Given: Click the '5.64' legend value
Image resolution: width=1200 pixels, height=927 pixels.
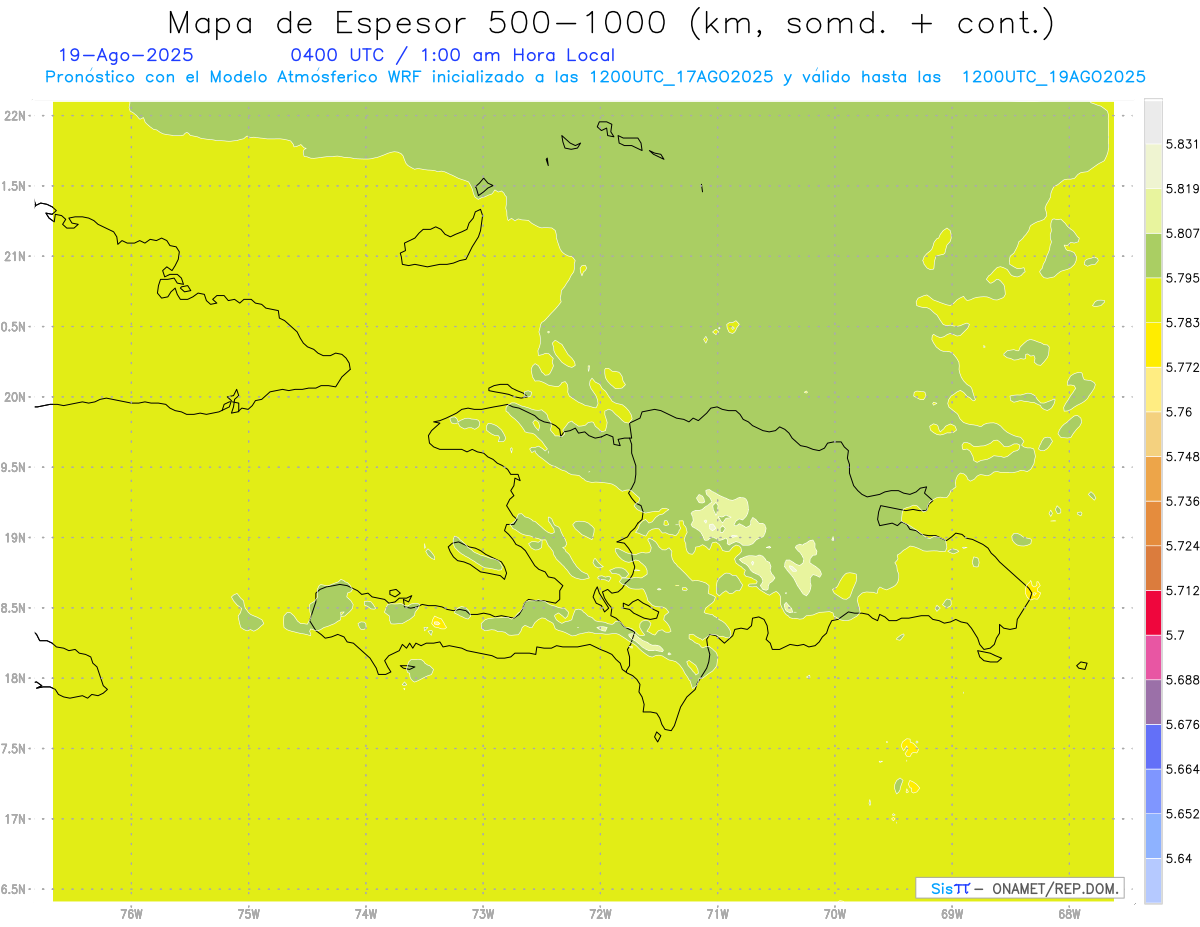Looking at the screenshot, I should click(x=1179, y=859).
